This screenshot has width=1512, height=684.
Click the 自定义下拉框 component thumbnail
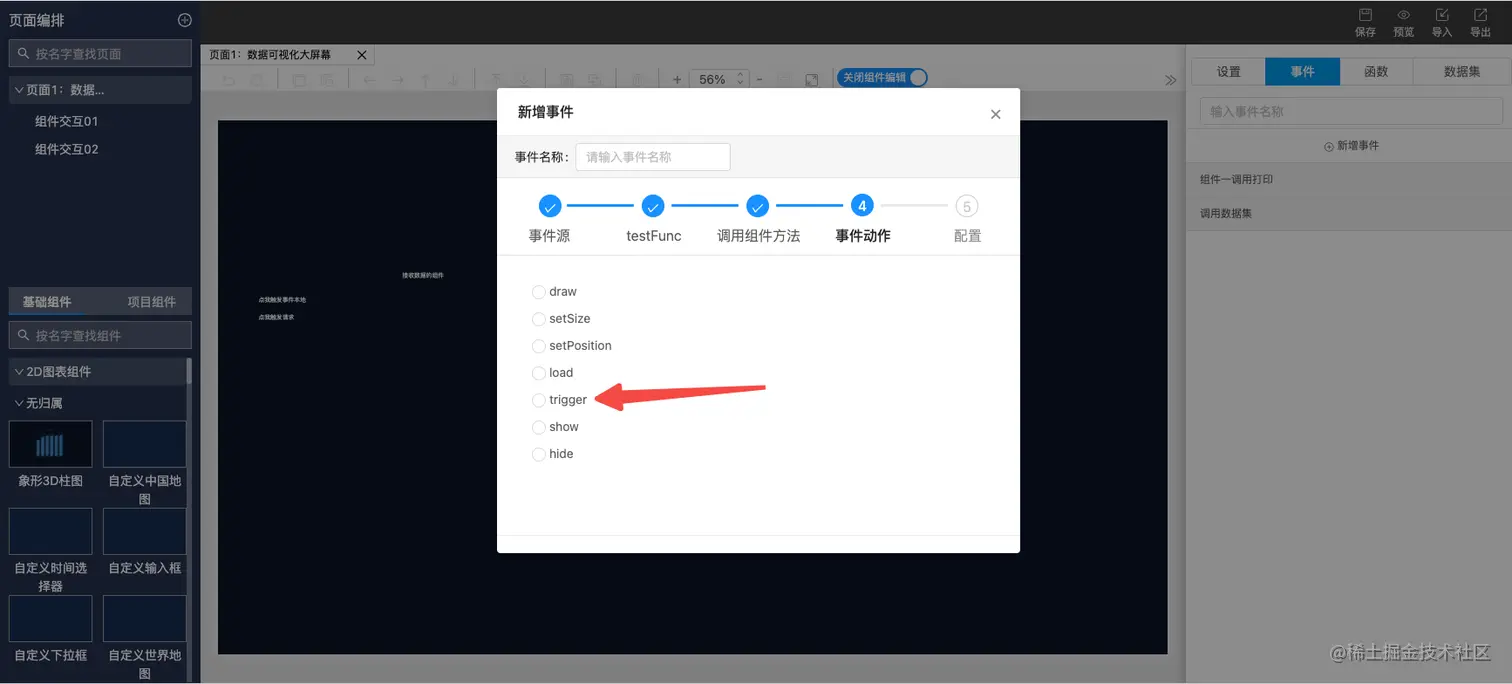pyautogui.click(x=50, y=619)
